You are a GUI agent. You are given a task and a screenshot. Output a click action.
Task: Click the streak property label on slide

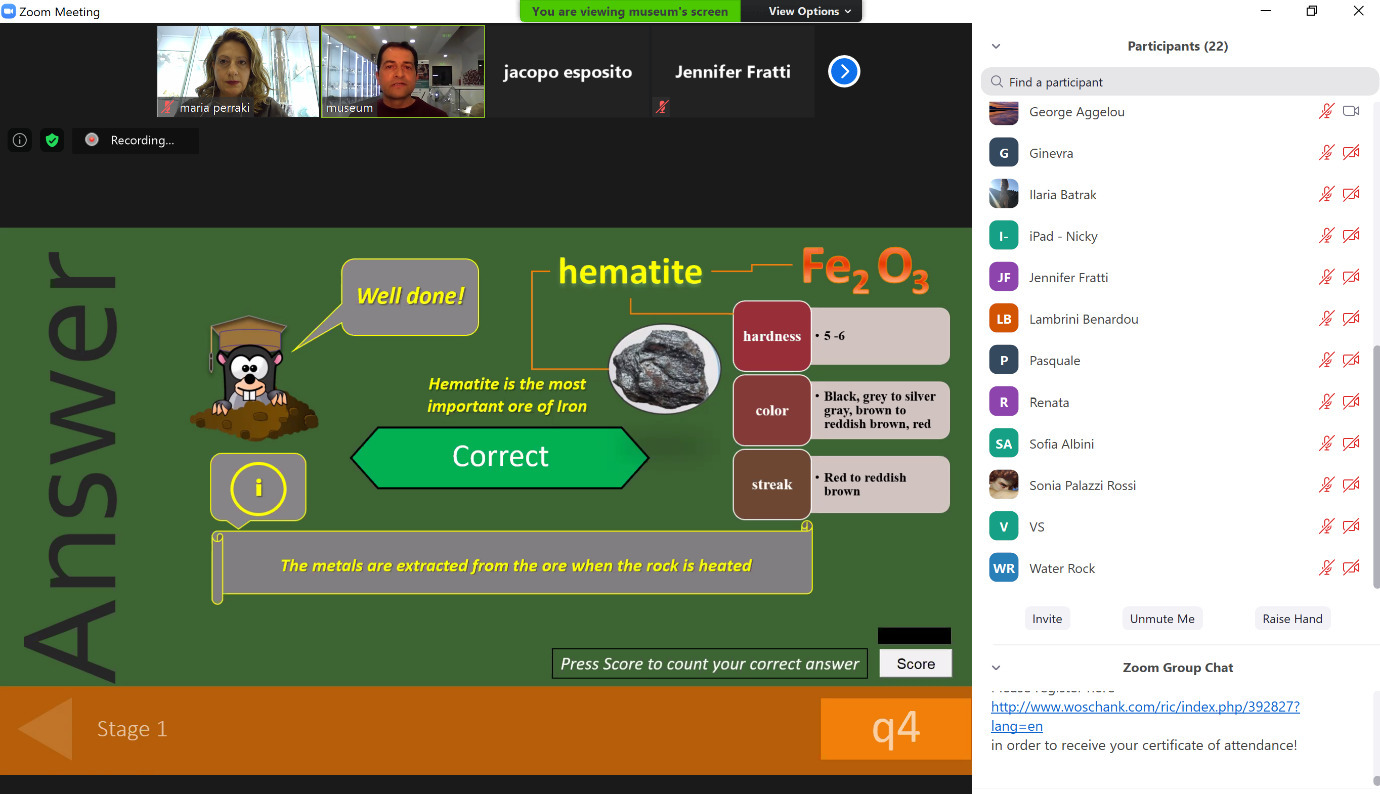pos(772,485)
